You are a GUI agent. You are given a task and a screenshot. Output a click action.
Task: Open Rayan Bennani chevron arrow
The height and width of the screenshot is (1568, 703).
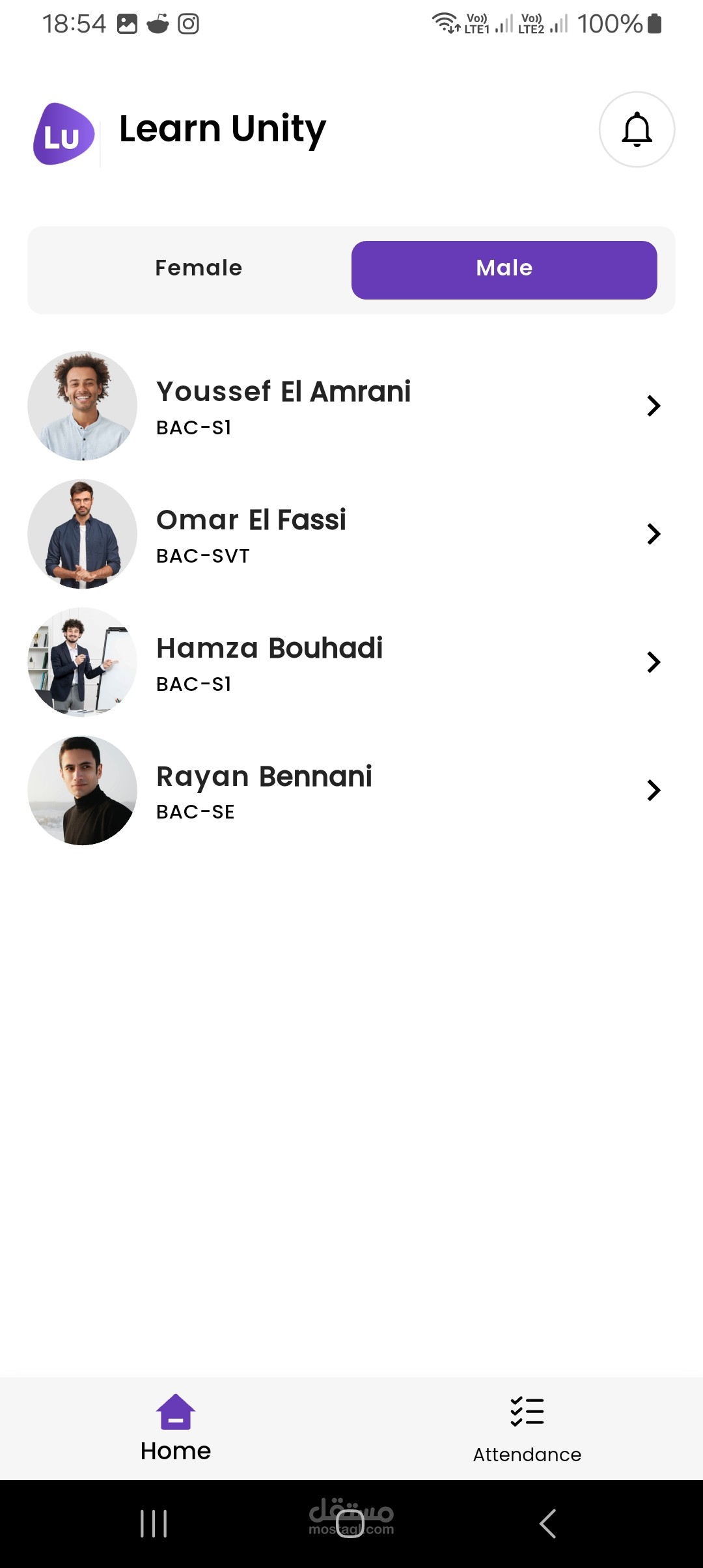click(654, 791)
